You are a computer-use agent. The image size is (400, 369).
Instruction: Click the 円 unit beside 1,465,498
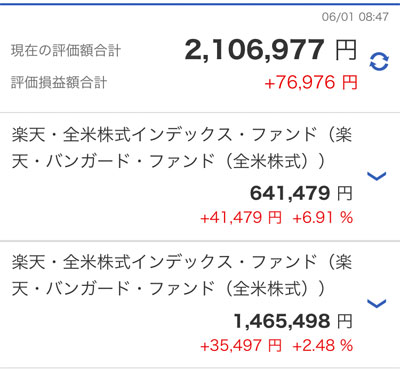(345, 321)
